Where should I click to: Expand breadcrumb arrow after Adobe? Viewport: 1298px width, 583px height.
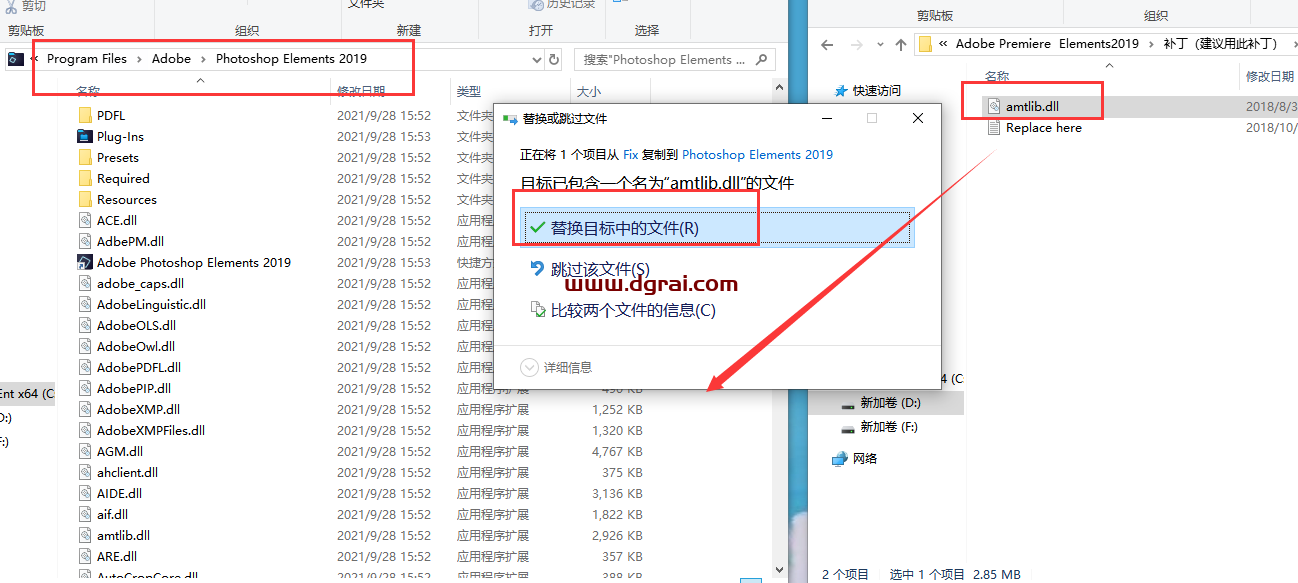(203, 59)
